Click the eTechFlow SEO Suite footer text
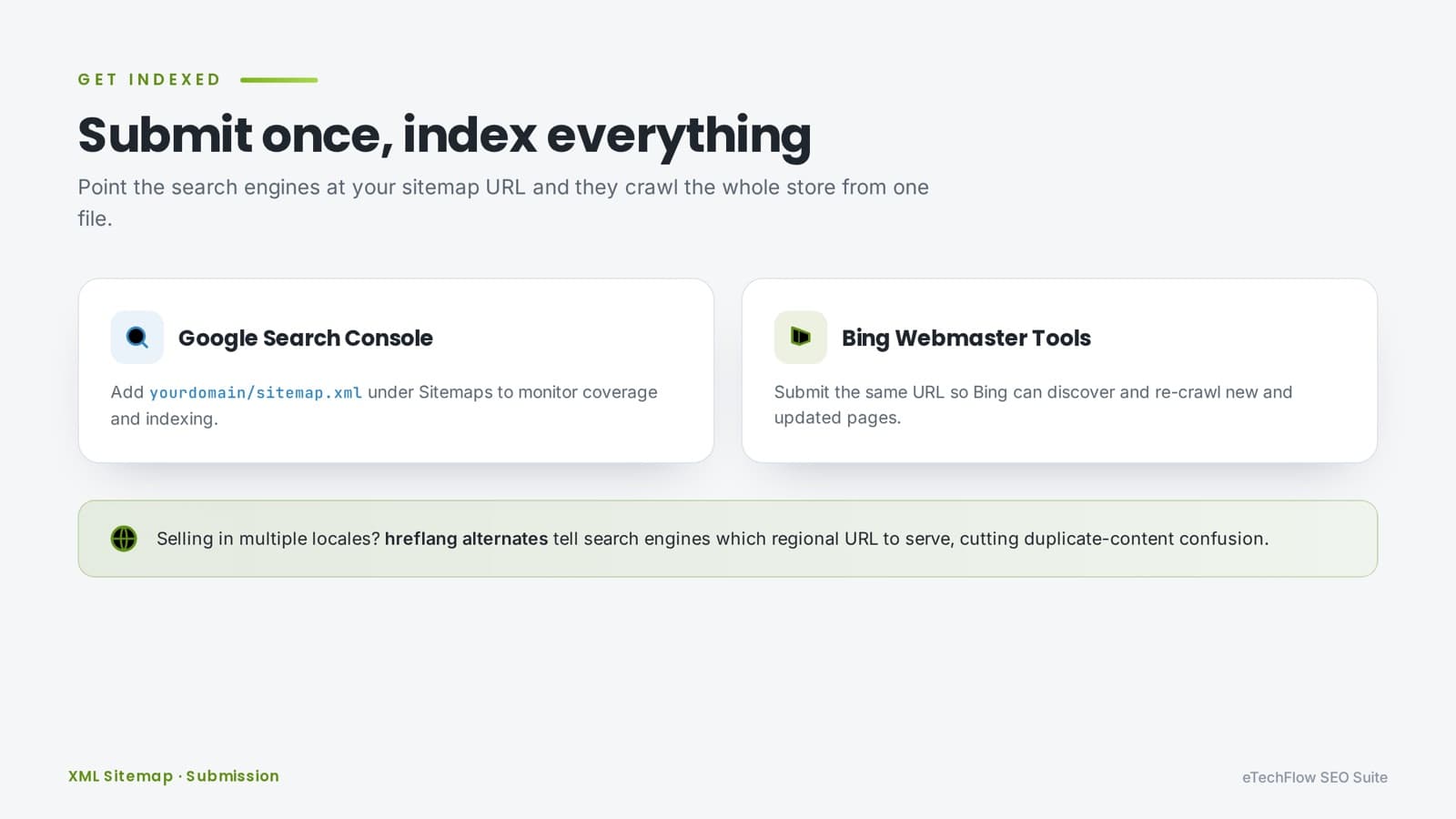 tap(1315, 777)
